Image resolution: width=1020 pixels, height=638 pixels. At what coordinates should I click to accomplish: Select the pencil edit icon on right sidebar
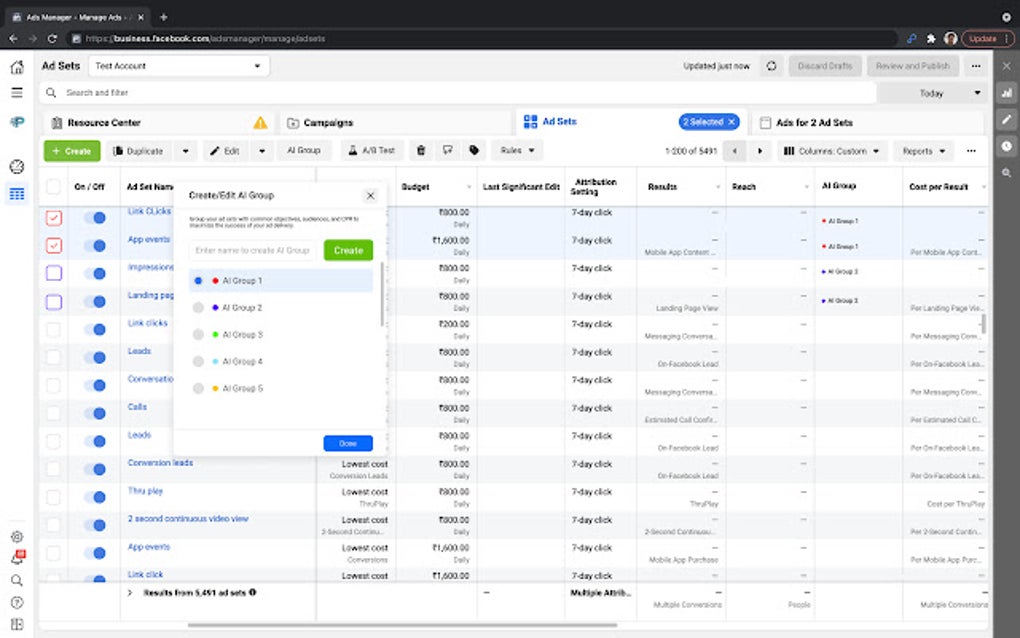click(1007, 120)
